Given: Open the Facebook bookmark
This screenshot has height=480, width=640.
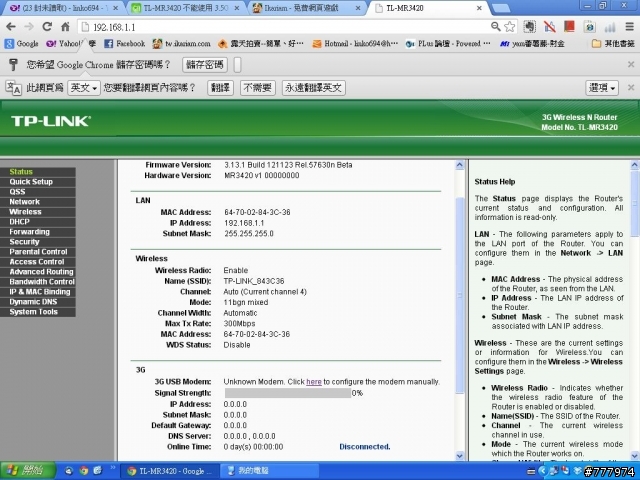Looking at the screenshot, I should [x=125, y=44].
